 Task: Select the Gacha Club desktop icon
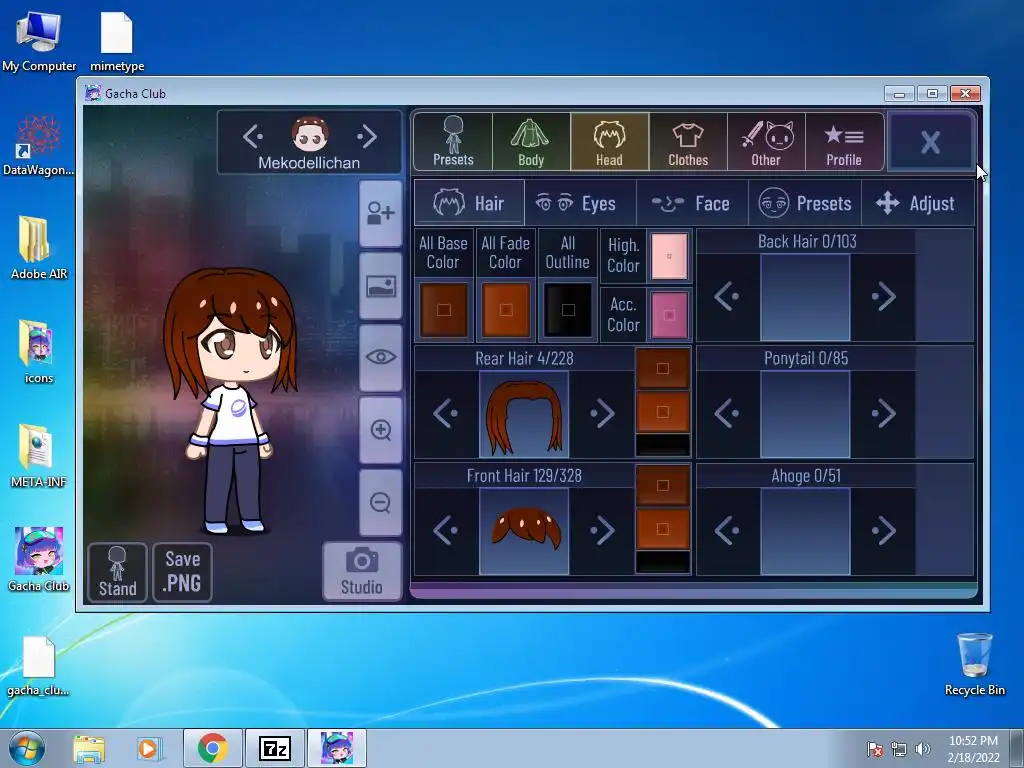click(x=39, y=560)
